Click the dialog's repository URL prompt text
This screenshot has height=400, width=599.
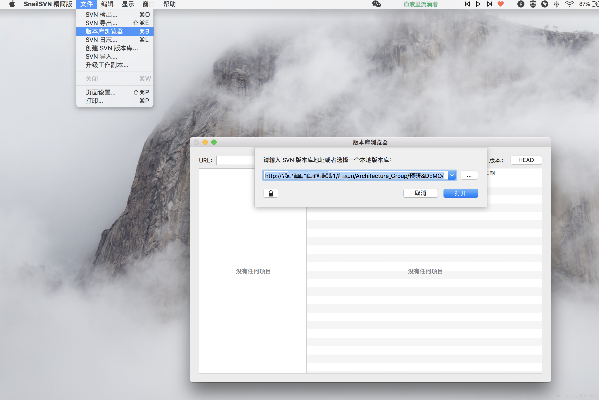coord(327,160)
